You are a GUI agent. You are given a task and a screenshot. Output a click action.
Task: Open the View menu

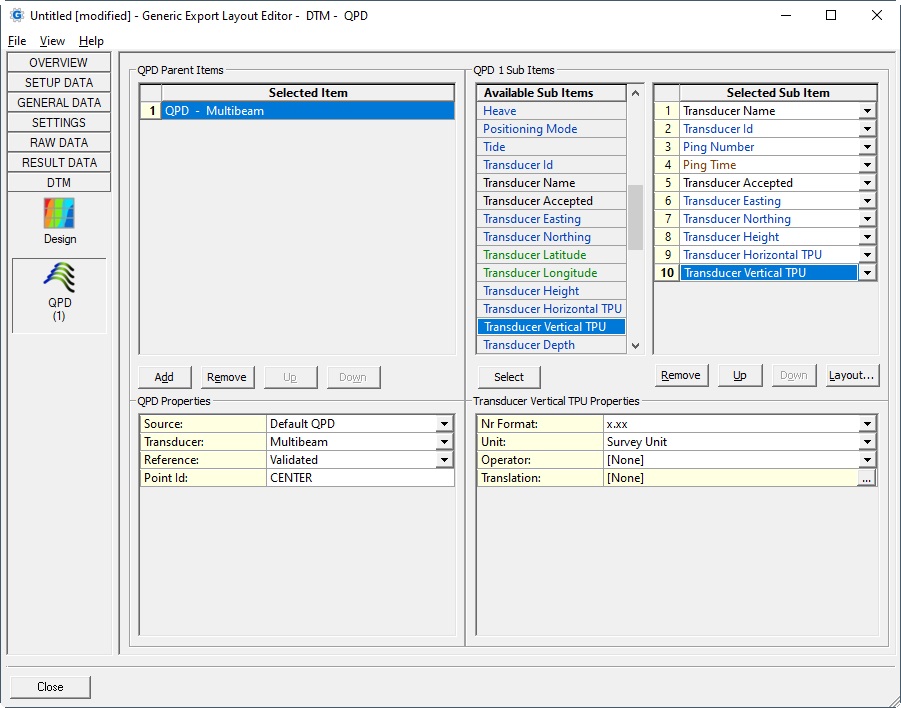coord(52,41)
